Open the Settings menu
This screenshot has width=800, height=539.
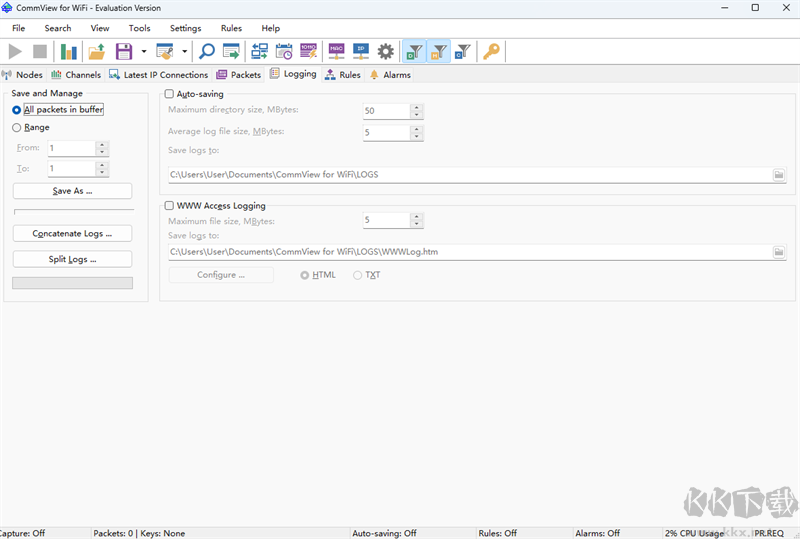[186, 29]
